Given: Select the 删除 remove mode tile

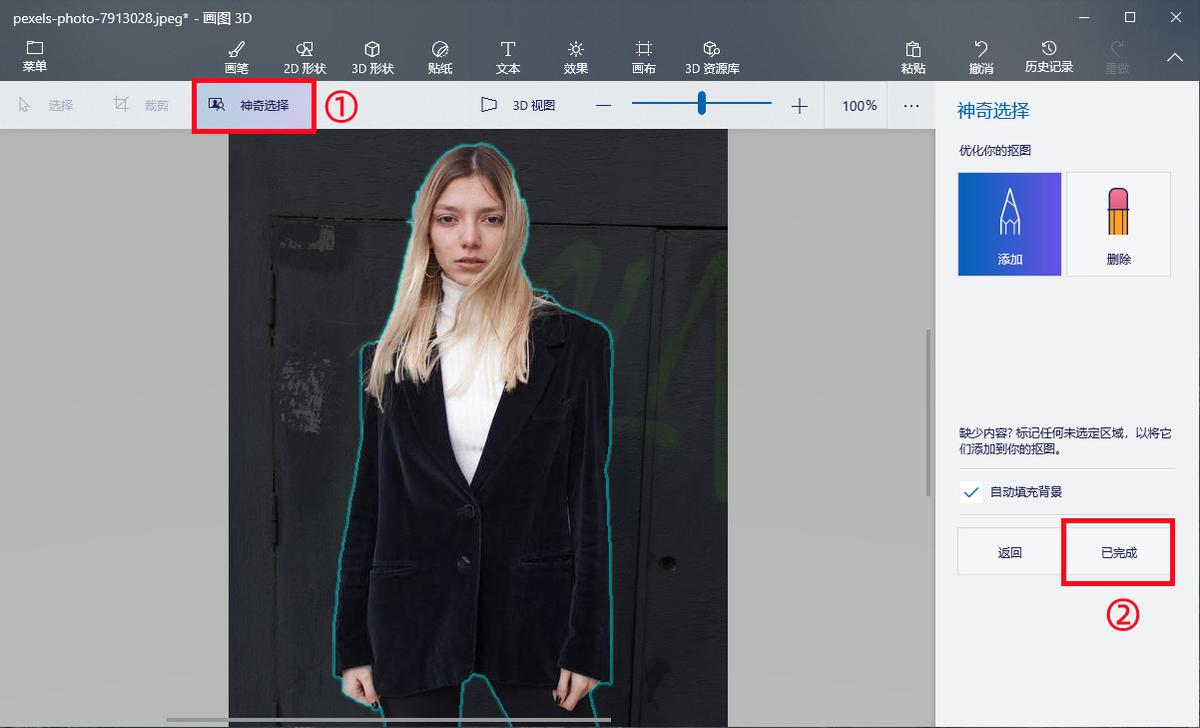Looking at the screenshot, I should 1118,224.
